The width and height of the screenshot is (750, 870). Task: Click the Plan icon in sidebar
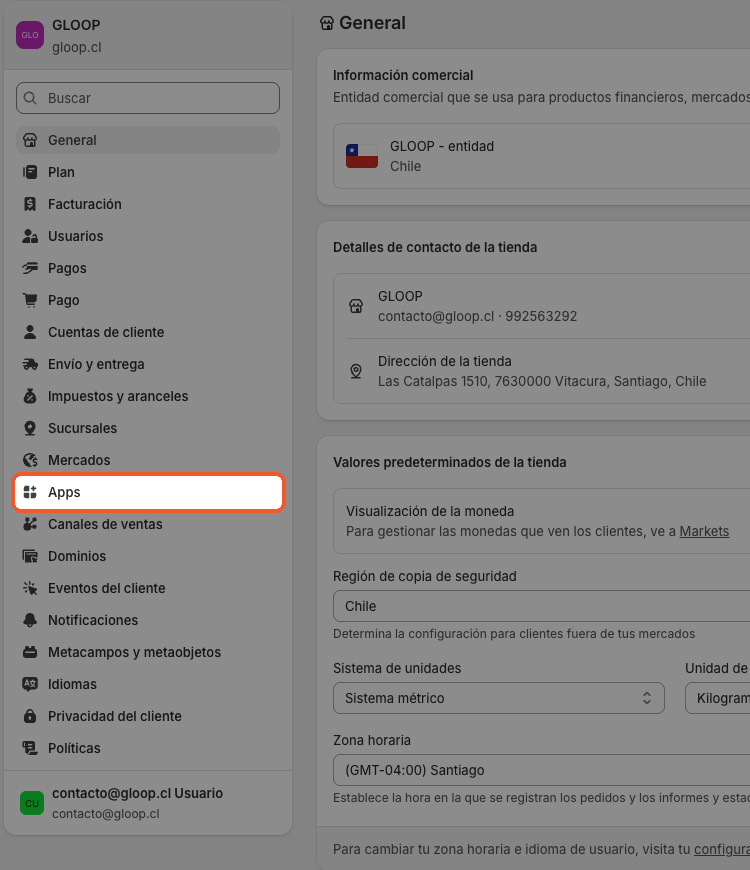(x=30, y=172)
